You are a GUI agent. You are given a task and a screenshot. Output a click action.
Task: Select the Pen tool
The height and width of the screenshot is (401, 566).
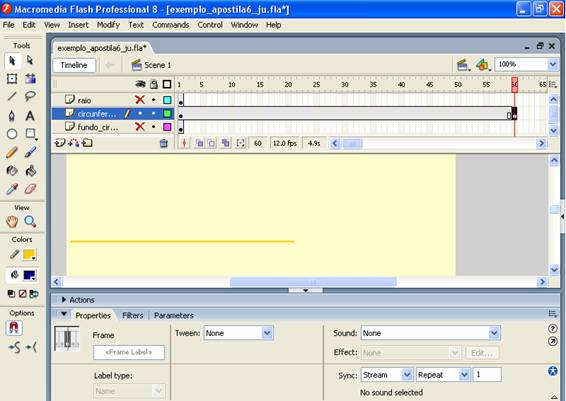point(12,115)
